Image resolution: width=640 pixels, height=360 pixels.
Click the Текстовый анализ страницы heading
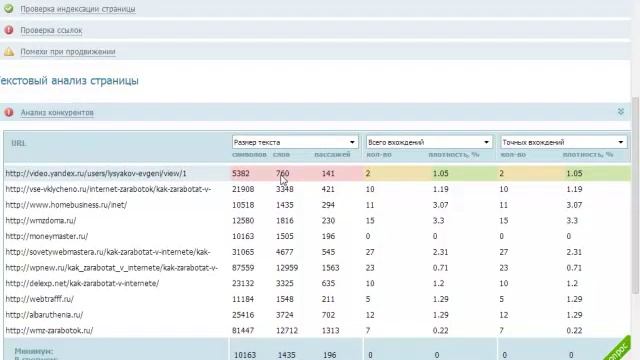click(69, 80)
